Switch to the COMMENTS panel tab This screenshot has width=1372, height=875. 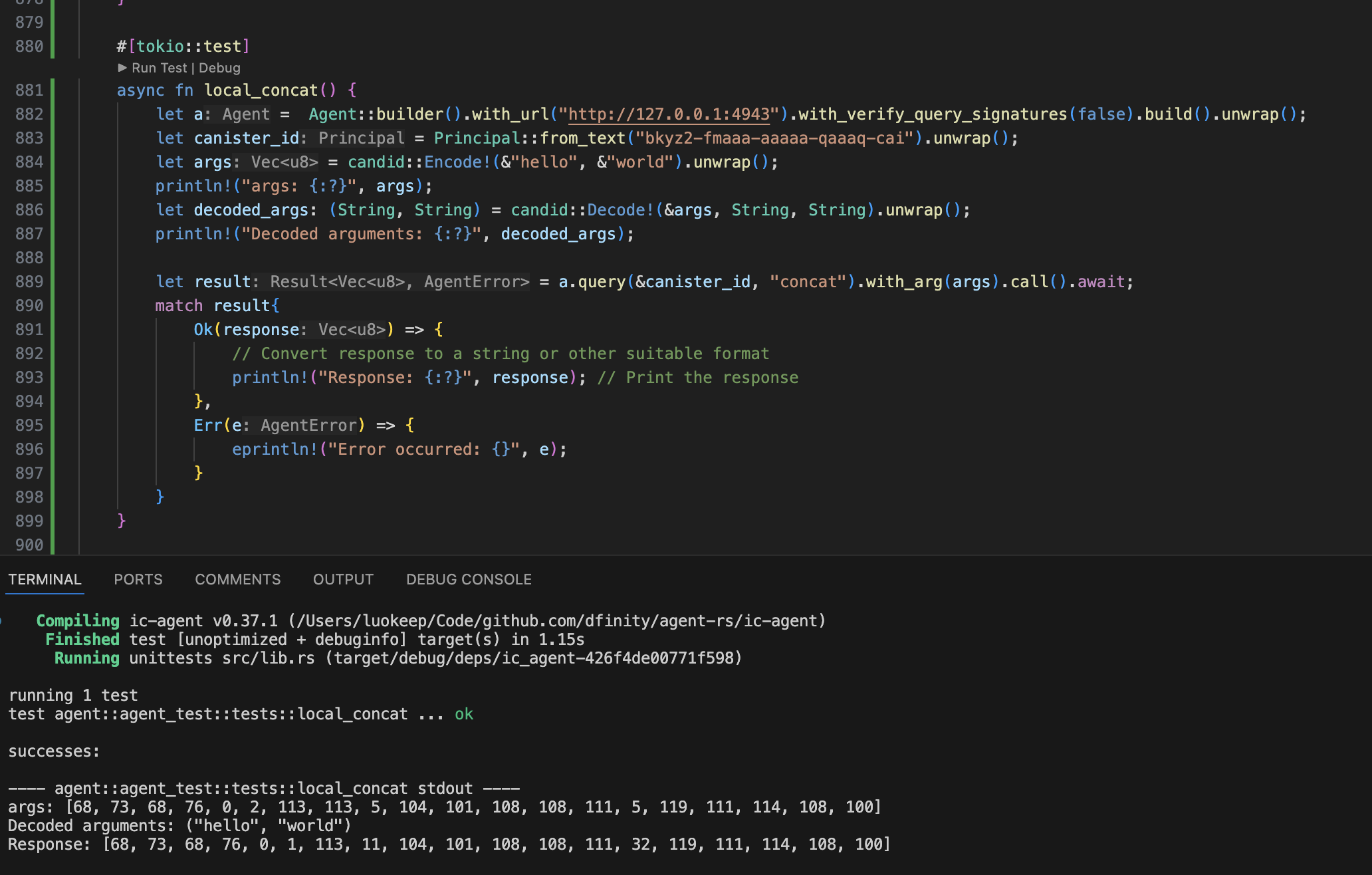[x=237, y=579]
